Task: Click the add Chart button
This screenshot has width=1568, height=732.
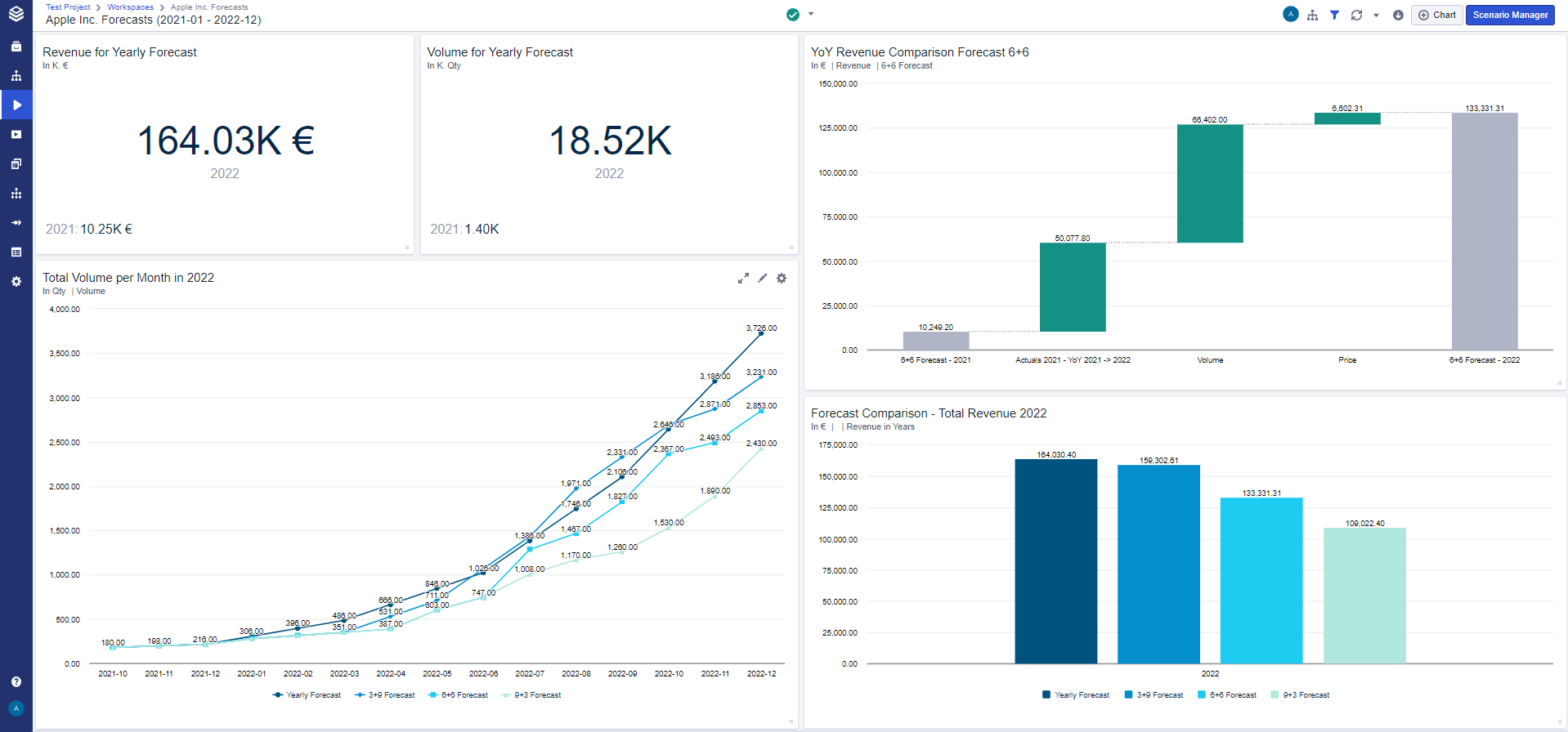Action: click(x=1436, y=15)
